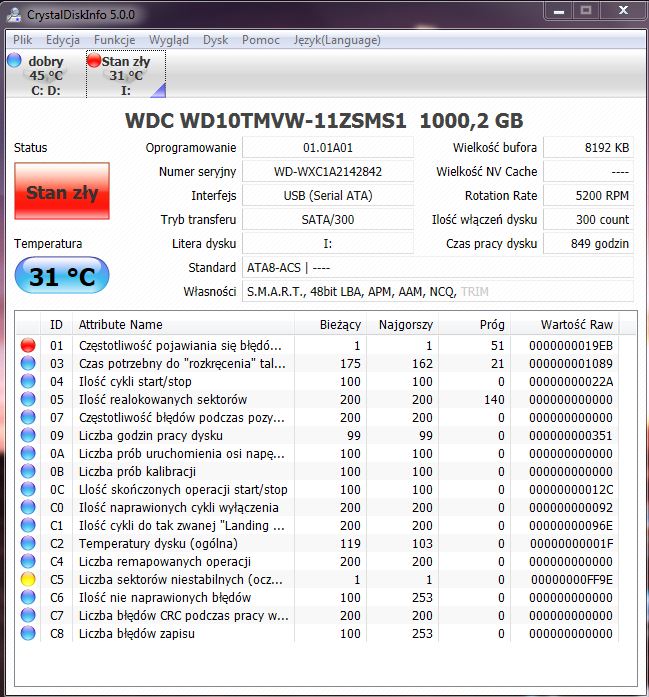
Task: Click serial number field 'WD-WXC1A2142842'
Action: click(328, 172)
